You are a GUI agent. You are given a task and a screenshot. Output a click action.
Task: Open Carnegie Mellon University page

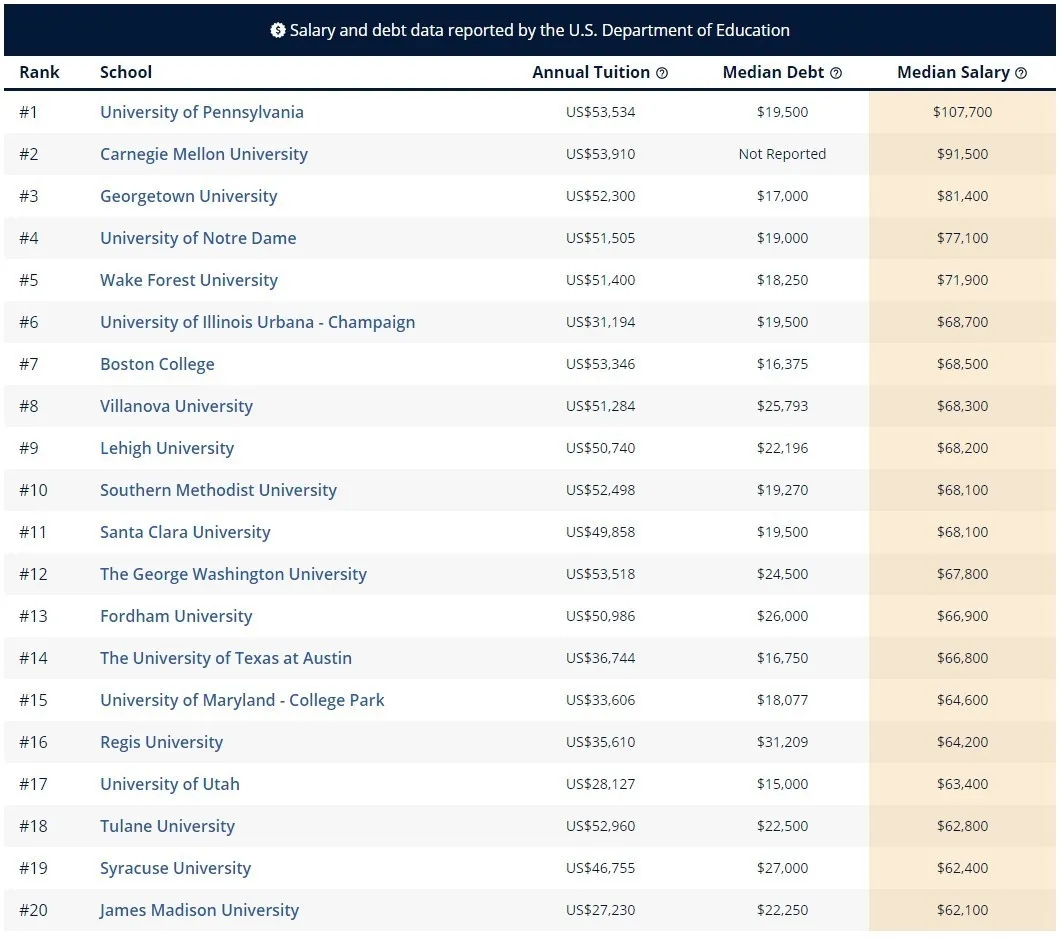click(x=203, y=154)
